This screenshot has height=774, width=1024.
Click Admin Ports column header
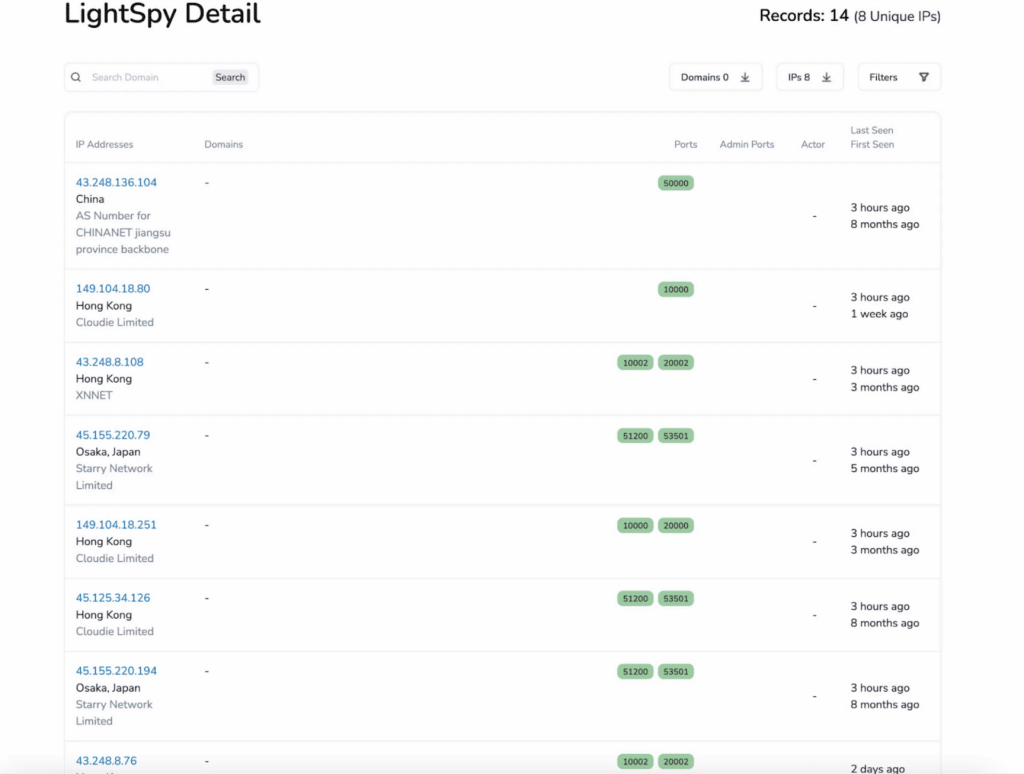(747, 144)
